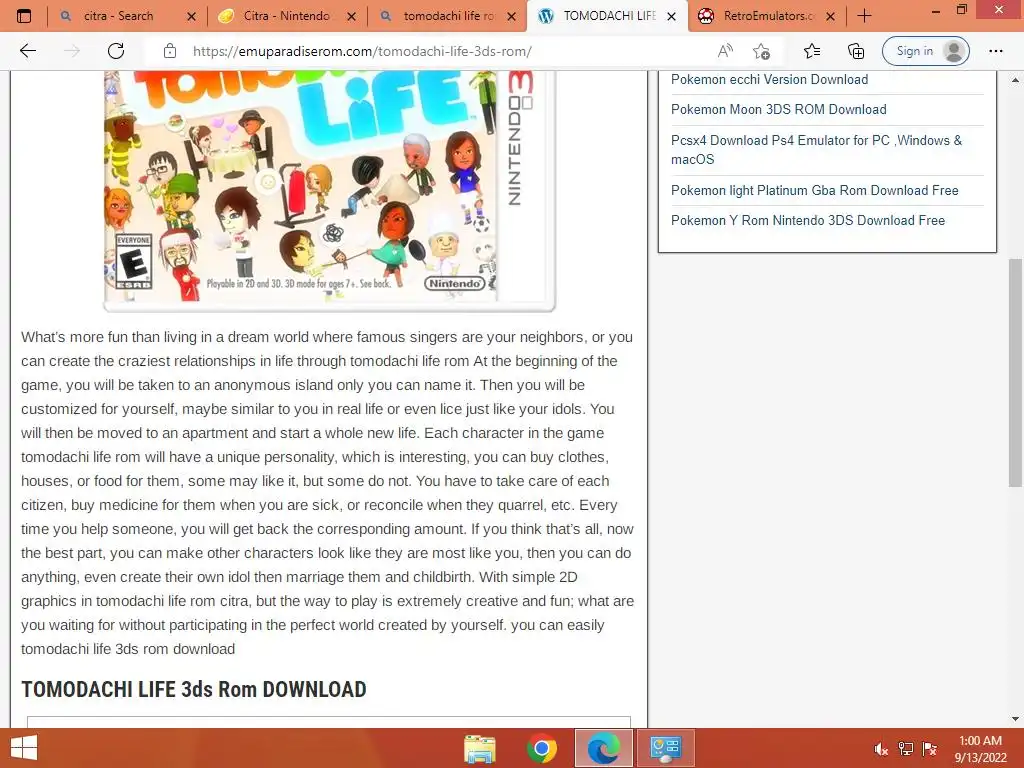This screenshot has height=768, width=1024.
Task: Click the network tray icon
Action: pyautogui.click(x=906, y=749)
